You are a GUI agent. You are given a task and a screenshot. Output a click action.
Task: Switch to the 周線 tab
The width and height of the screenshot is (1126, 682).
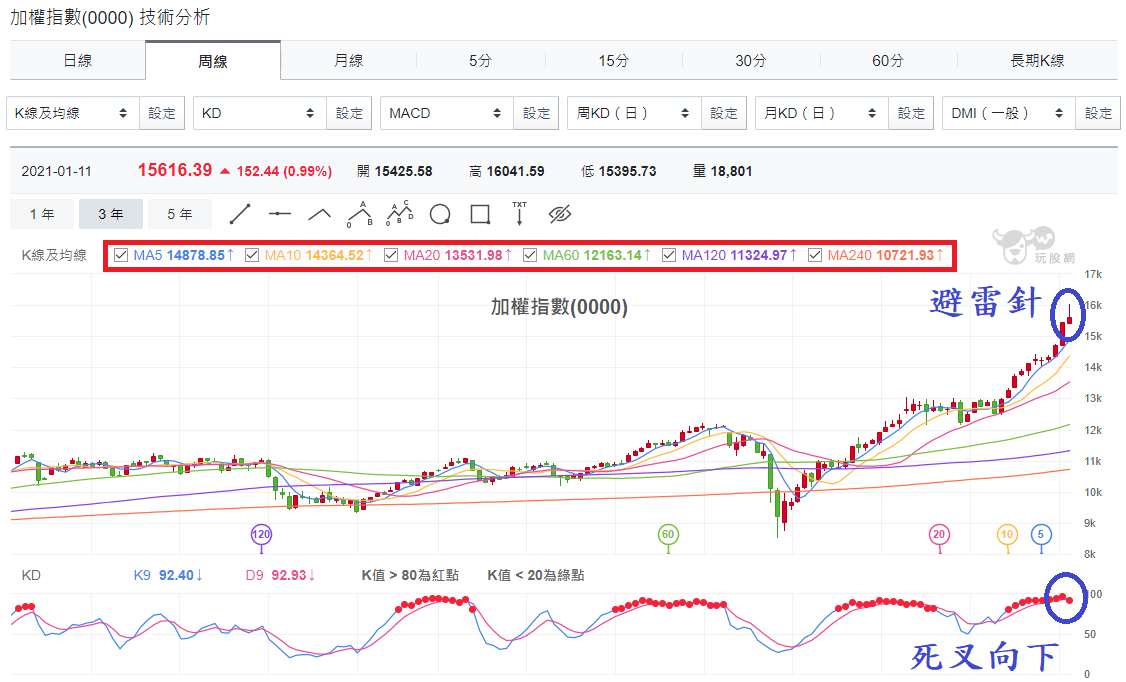(x=213, y=61)
